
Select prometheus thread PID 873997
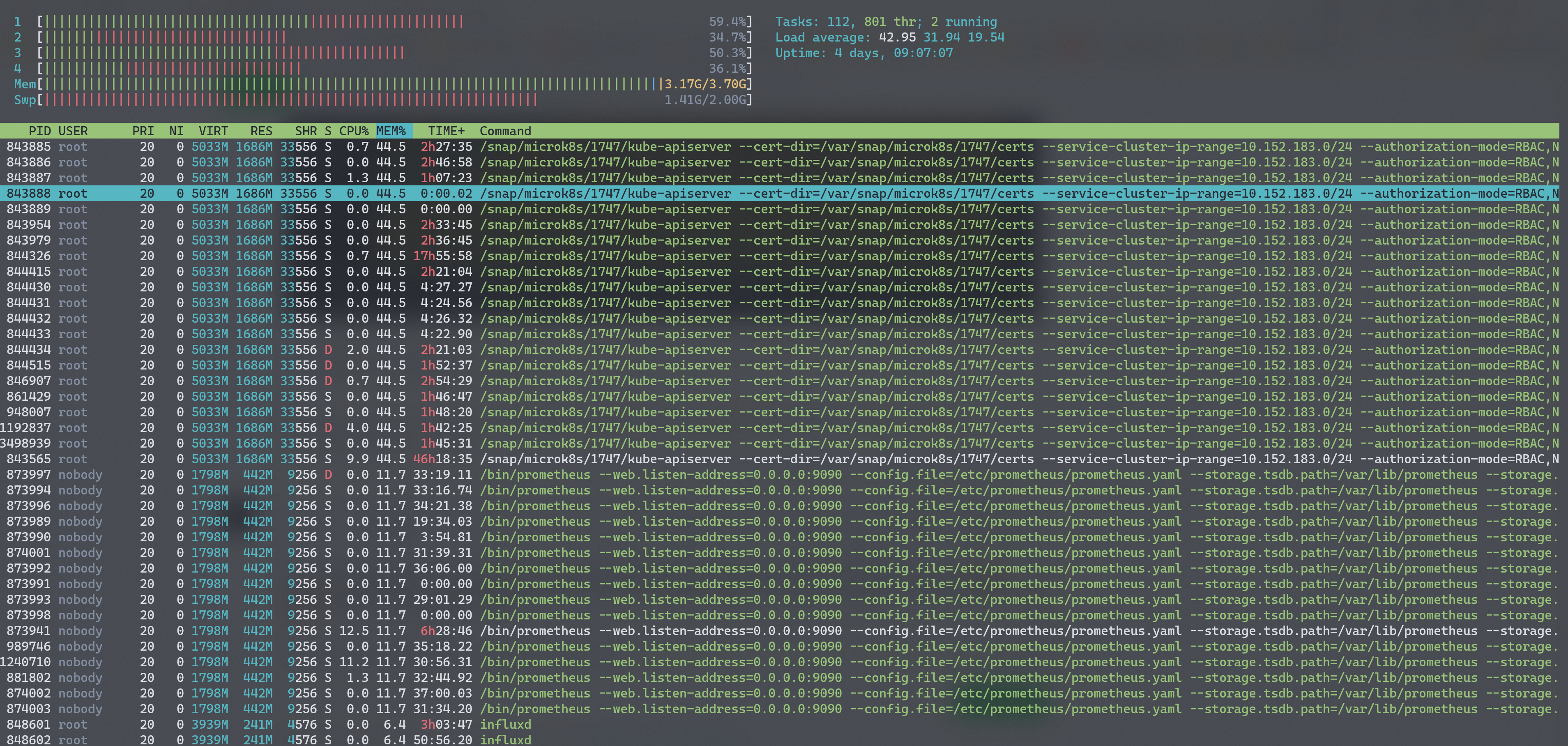click(780, 475)
